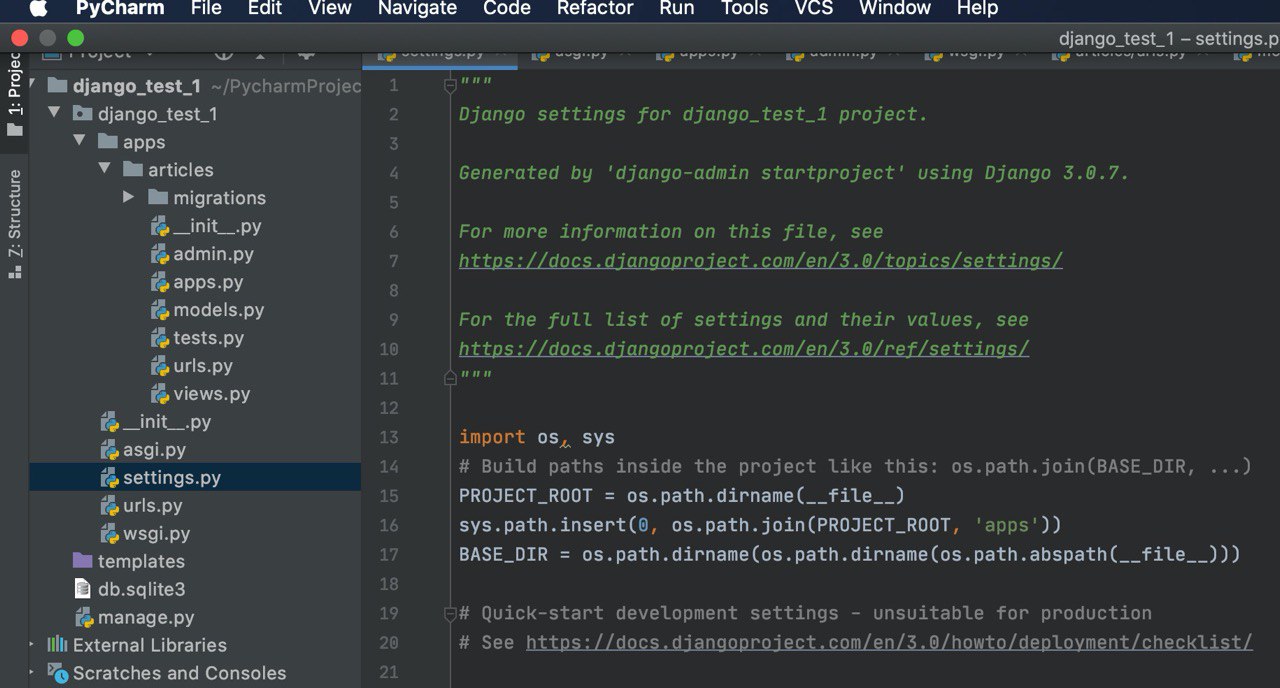Click line number 13 in the gutter
The width and height of the screenshot is (1280, 688).
click(x=389, y=437)
